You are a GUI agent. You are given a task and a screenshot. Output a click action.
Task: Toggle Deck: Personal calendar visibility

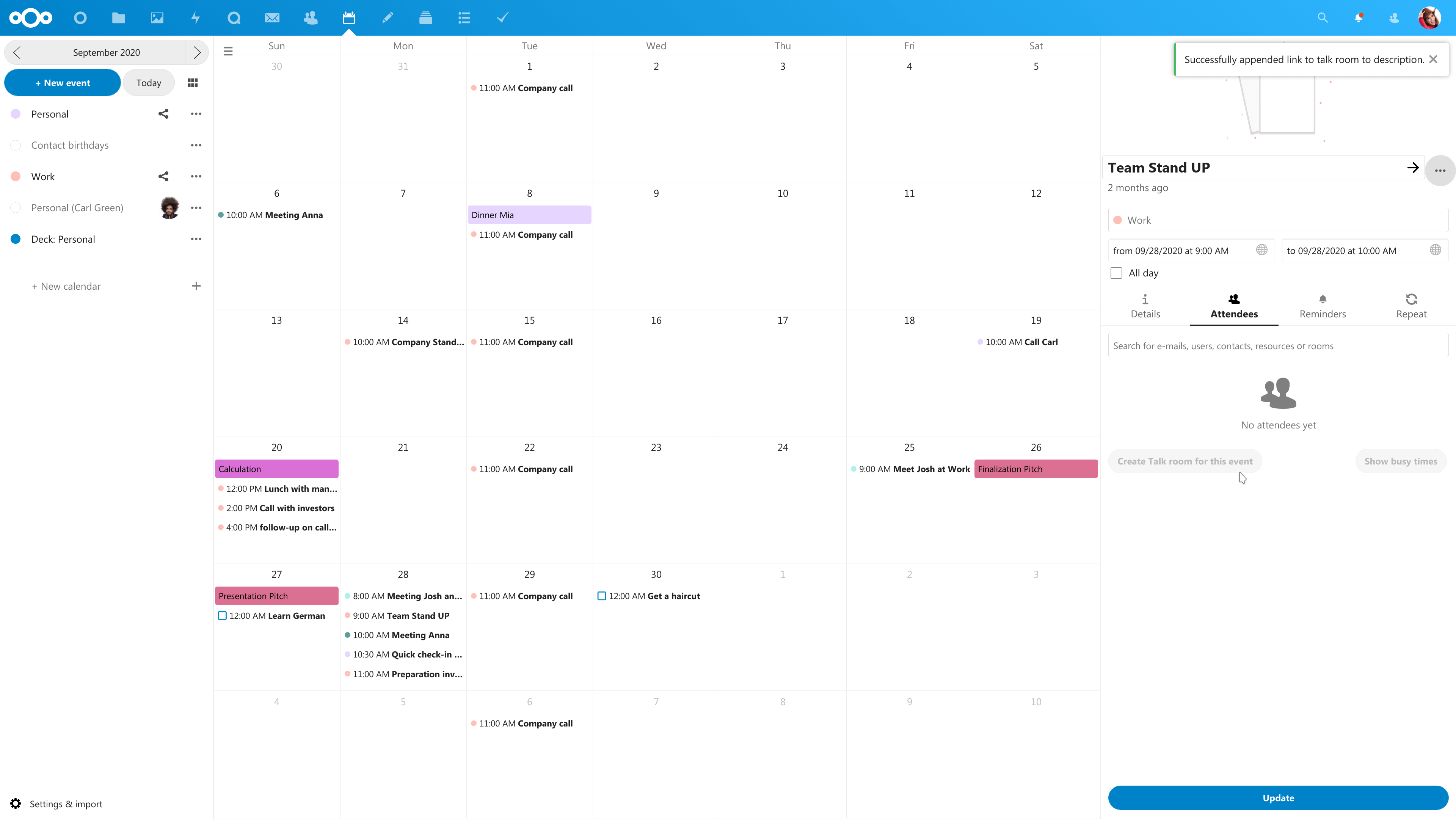pyautogui.click(x=16, y=239)
